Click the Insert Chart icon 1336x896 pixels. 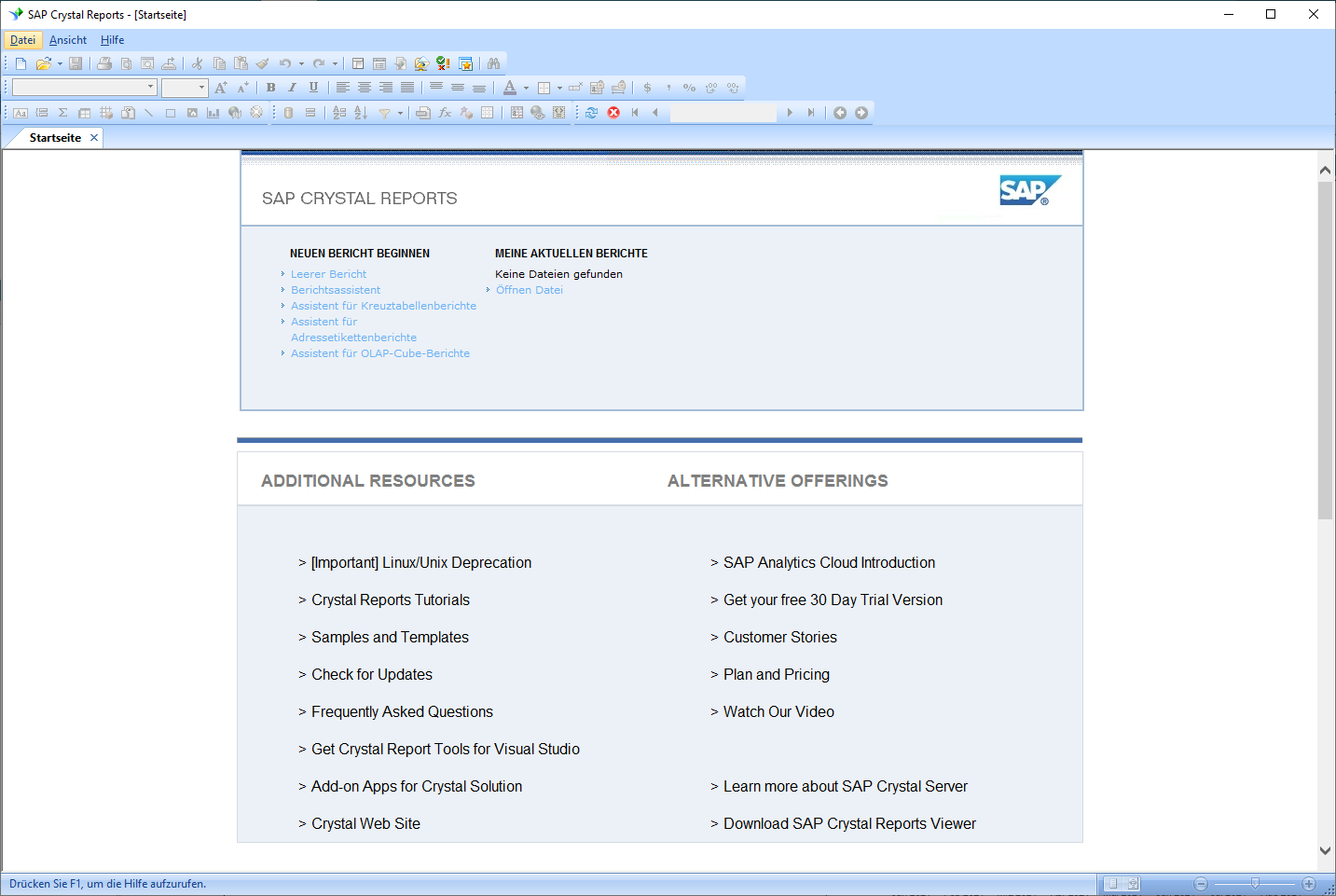[x=213, y=113]
